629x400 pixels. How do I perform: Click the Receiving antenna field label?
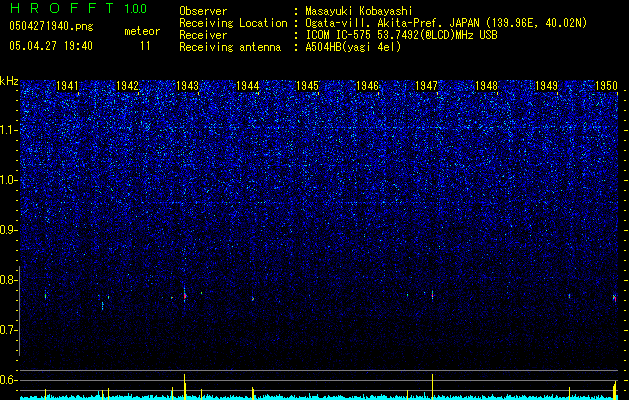pyautogui.click(x=230, y=47)
